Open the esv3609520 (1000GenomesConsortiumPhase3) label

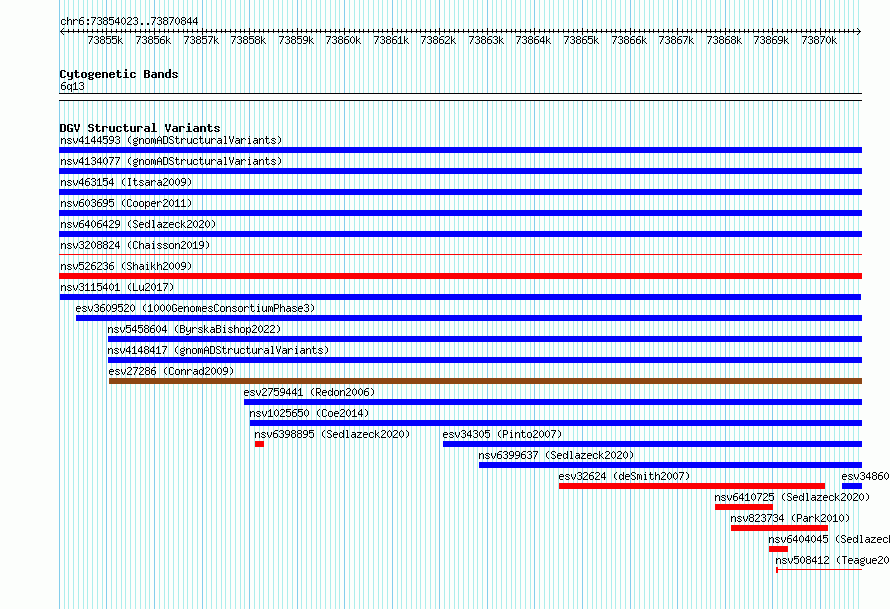(x=195, y=308)
